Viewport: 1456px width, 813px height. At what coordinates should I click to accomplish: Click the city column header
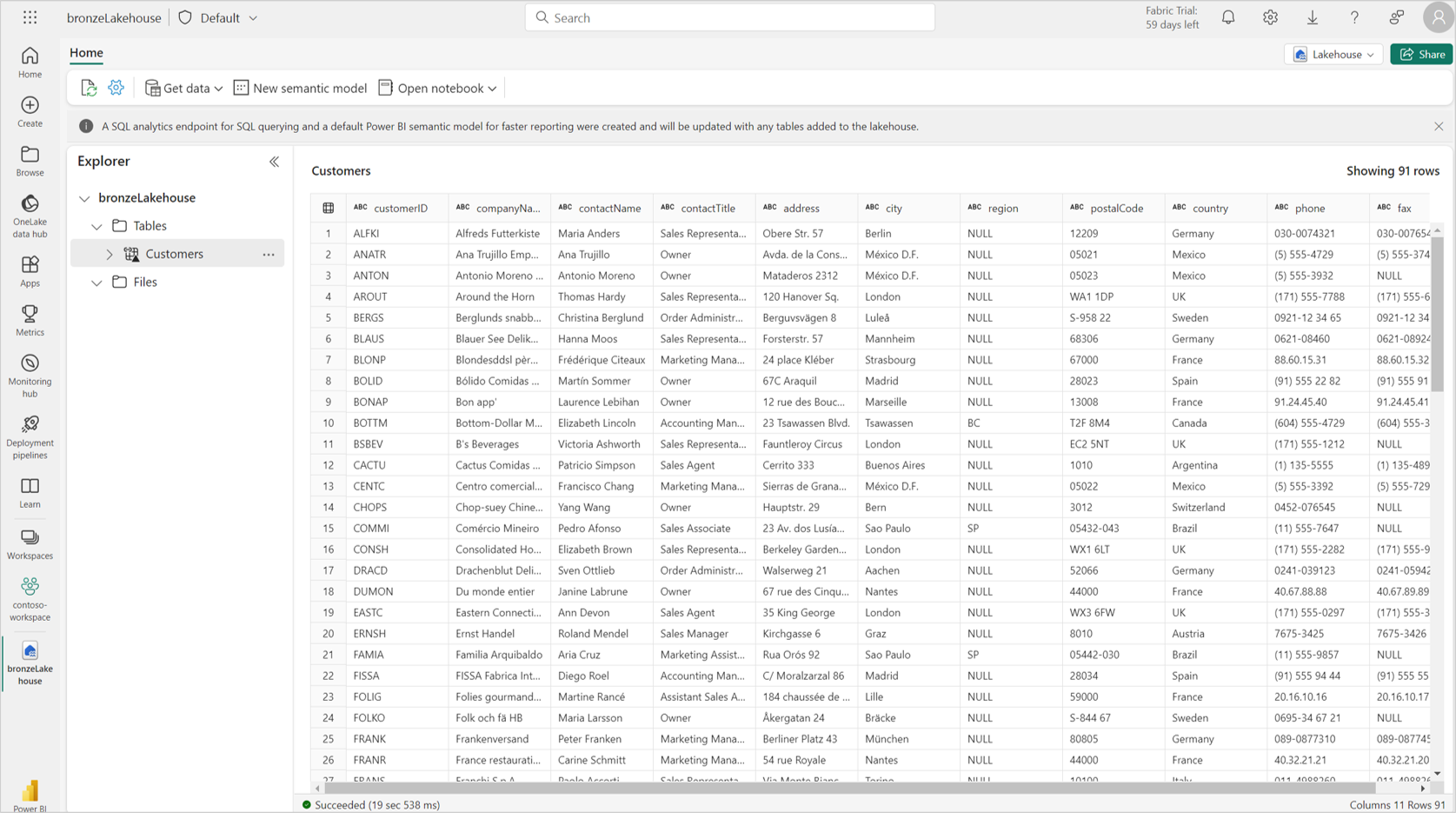908,208
